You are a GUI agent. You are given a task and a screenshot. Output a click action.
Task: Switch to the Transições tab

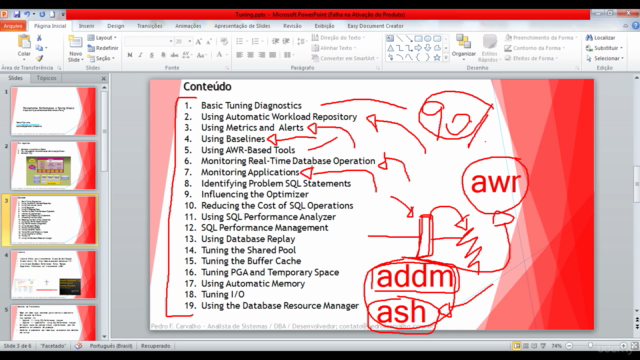coord(150,26)
